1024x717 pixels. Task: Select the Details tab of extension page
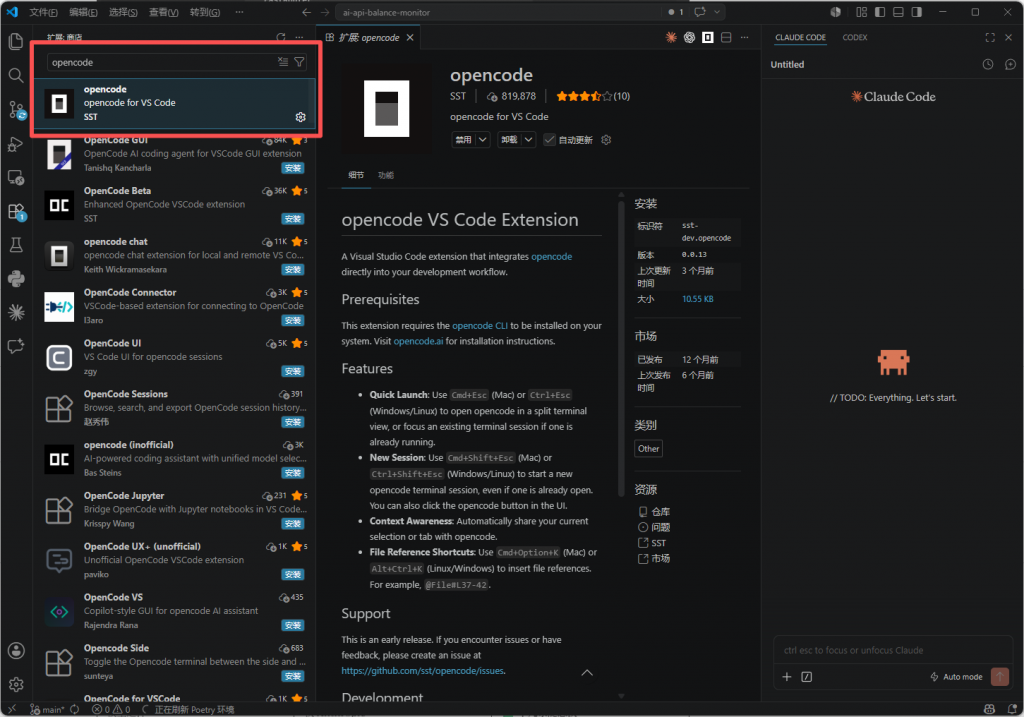click(x=356, y=175)
